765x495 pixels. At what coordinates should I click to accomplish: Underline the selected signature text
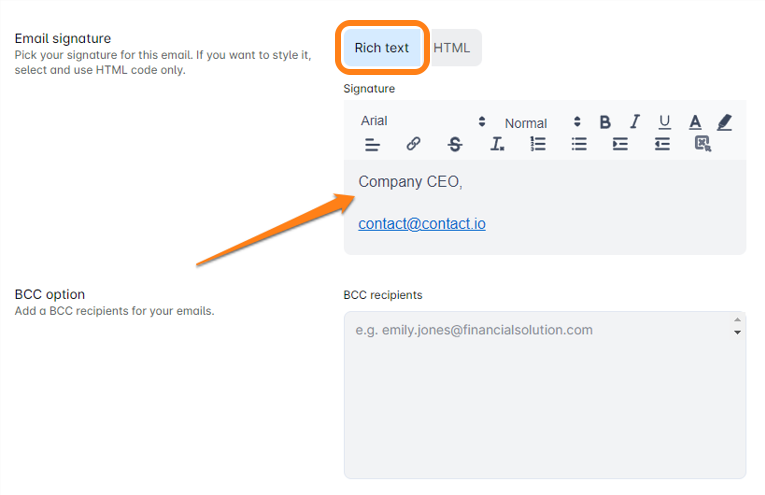664,122
